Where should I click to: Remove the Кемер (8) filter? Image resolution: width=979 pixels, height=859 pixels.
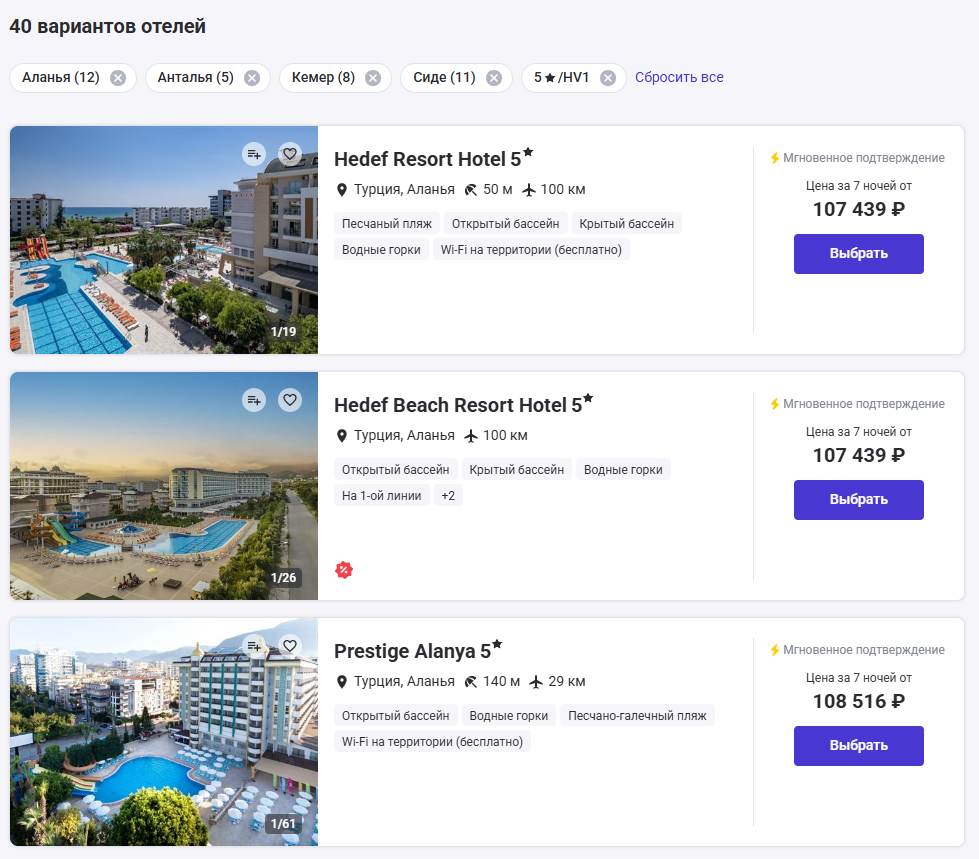[374, 77]
